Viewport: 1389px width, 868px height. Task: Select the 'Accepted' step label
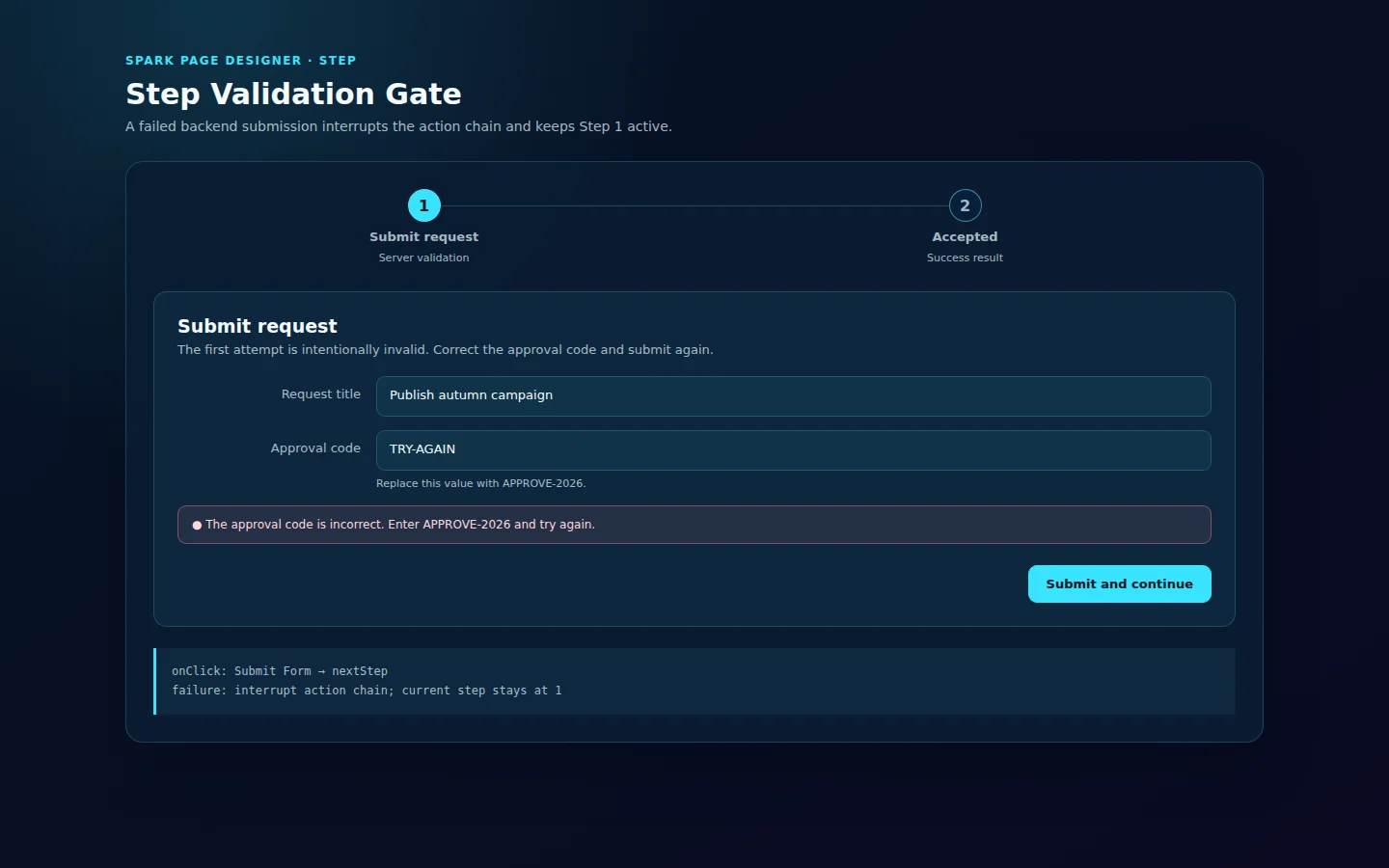pyautogui.click(x=965, y=236)
